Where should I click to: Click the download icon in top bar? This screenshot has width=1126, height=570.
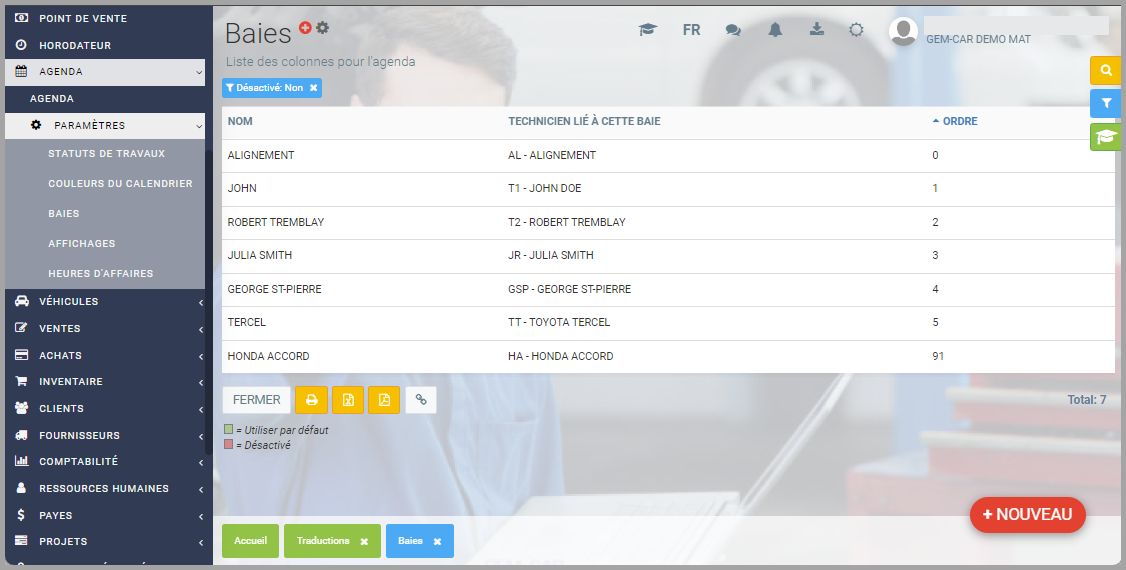816,30
